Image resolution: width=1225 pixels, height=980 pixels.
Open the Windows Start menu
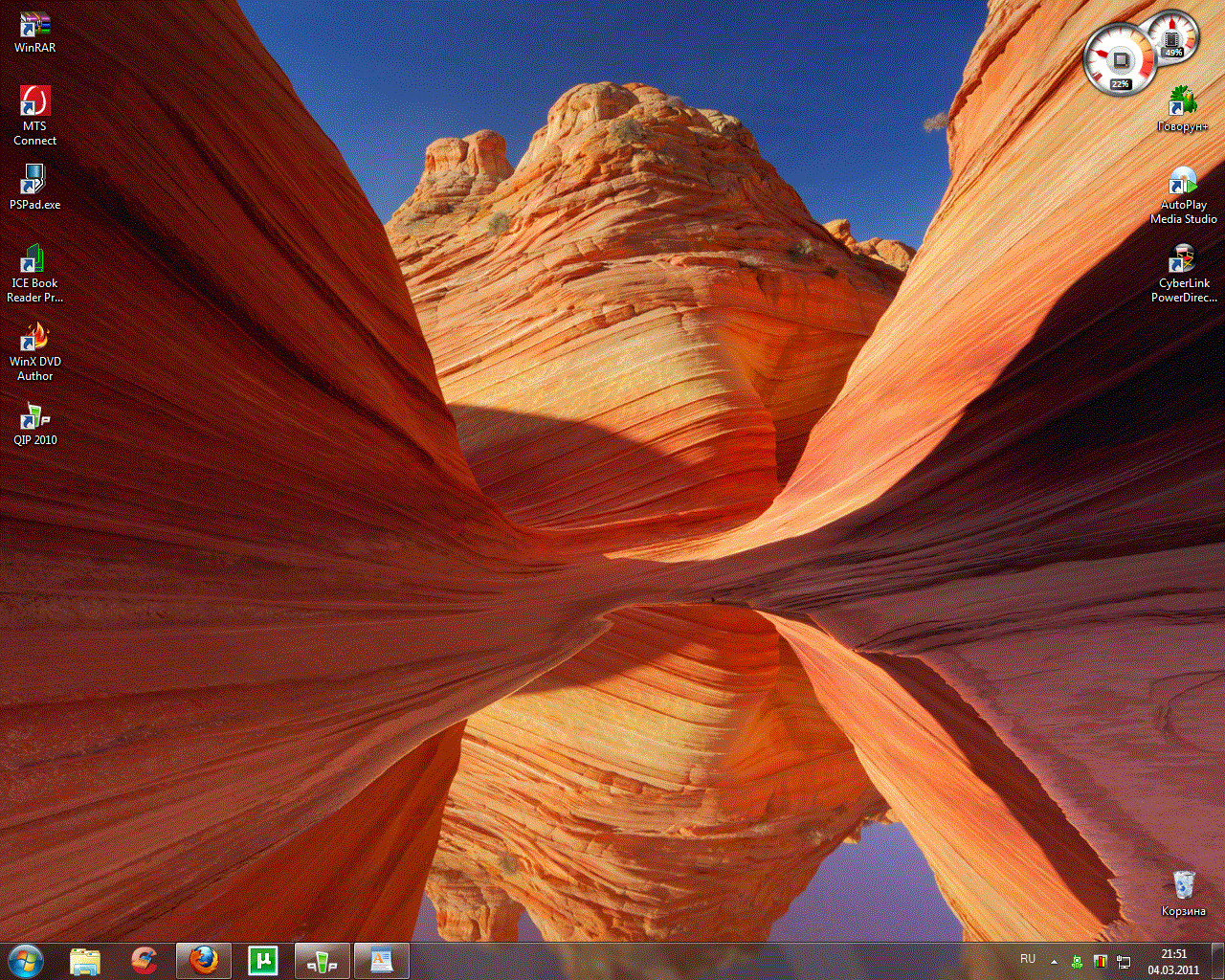(25, 961)
